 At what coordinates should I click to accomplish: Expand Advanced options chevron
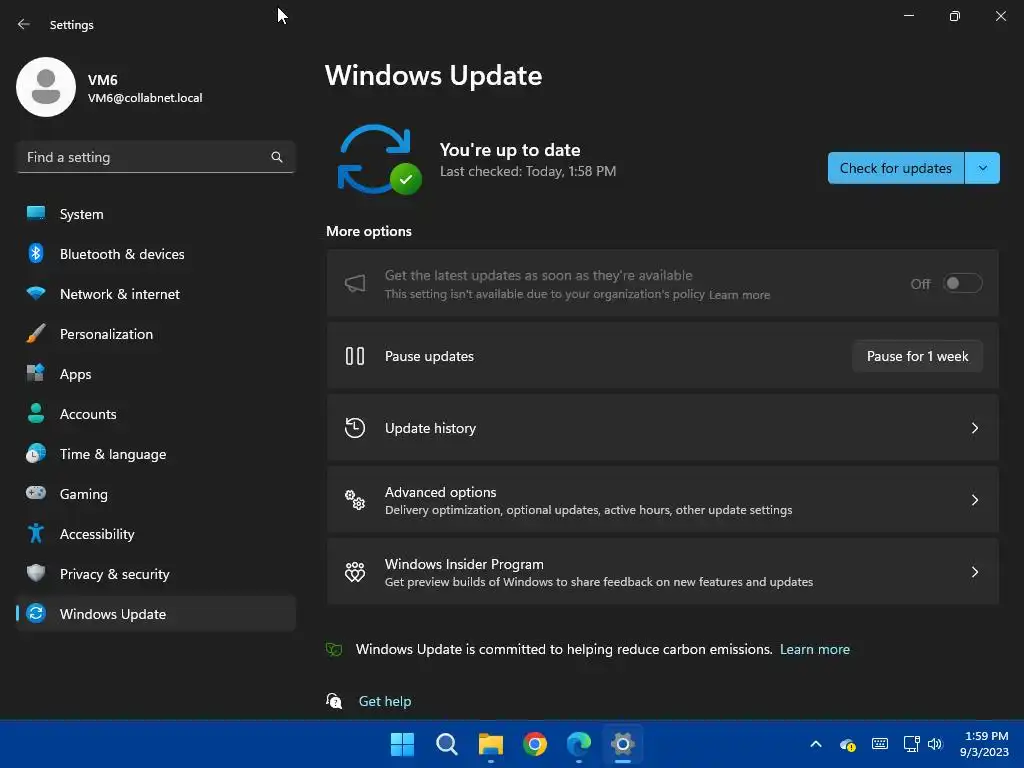[x=974, y=500]
